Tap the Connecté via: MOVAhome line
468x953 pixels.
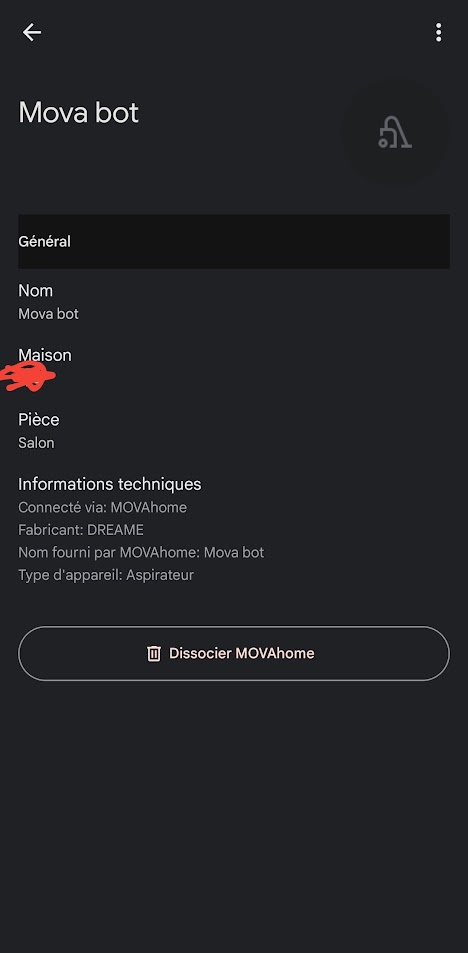(x=102, y=507)
